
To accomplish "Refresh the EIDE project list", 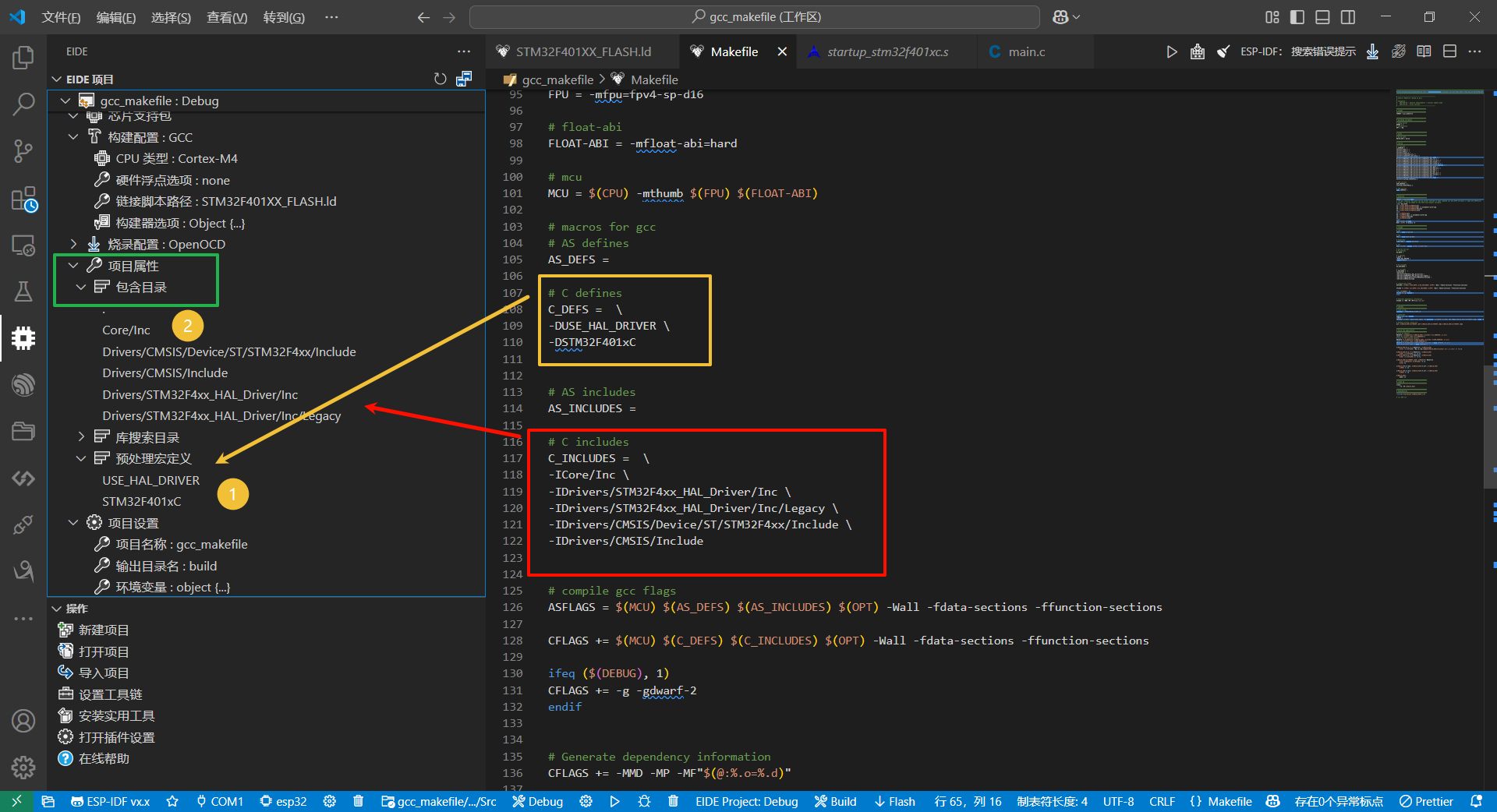I will [441, 79].
